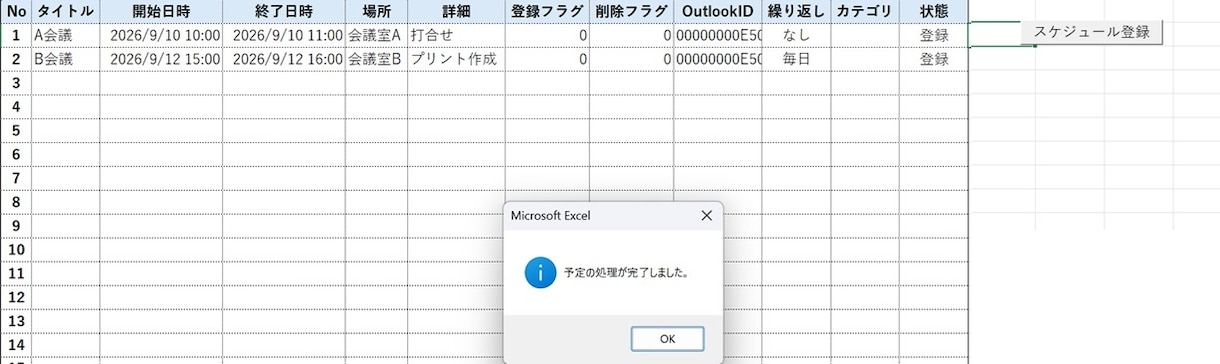Select the OutlookID column header

[718, 11]
